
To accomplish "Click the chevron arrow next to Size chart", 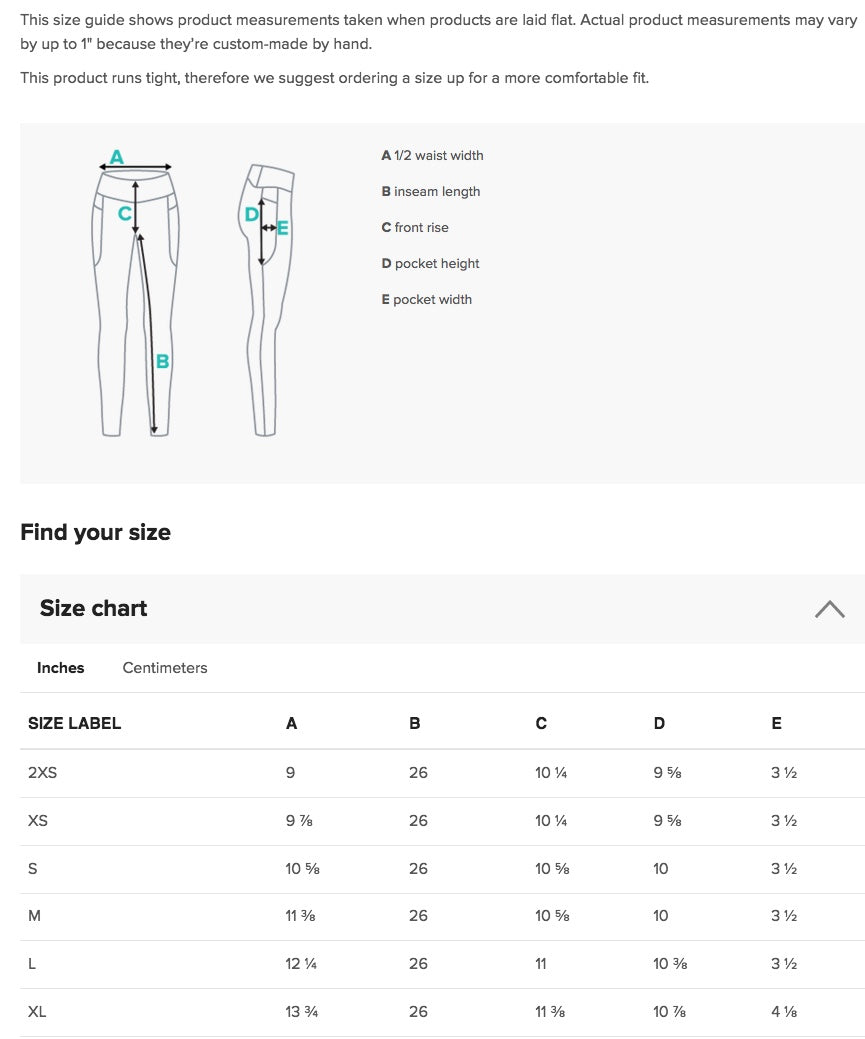I will pyautogui.click(x=829, y=608).
